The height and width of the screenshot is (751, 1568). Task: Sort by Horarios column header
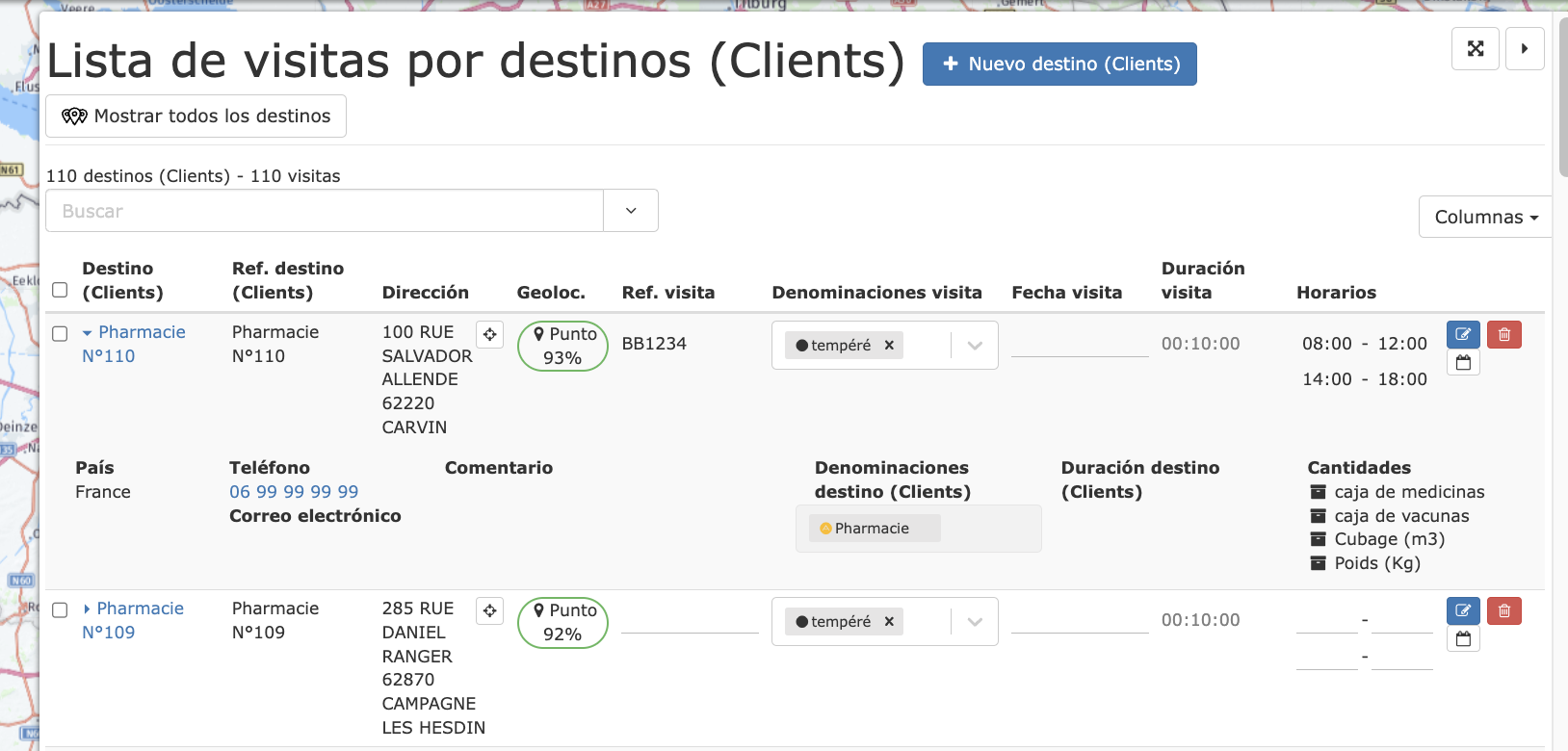point(1336,293)
